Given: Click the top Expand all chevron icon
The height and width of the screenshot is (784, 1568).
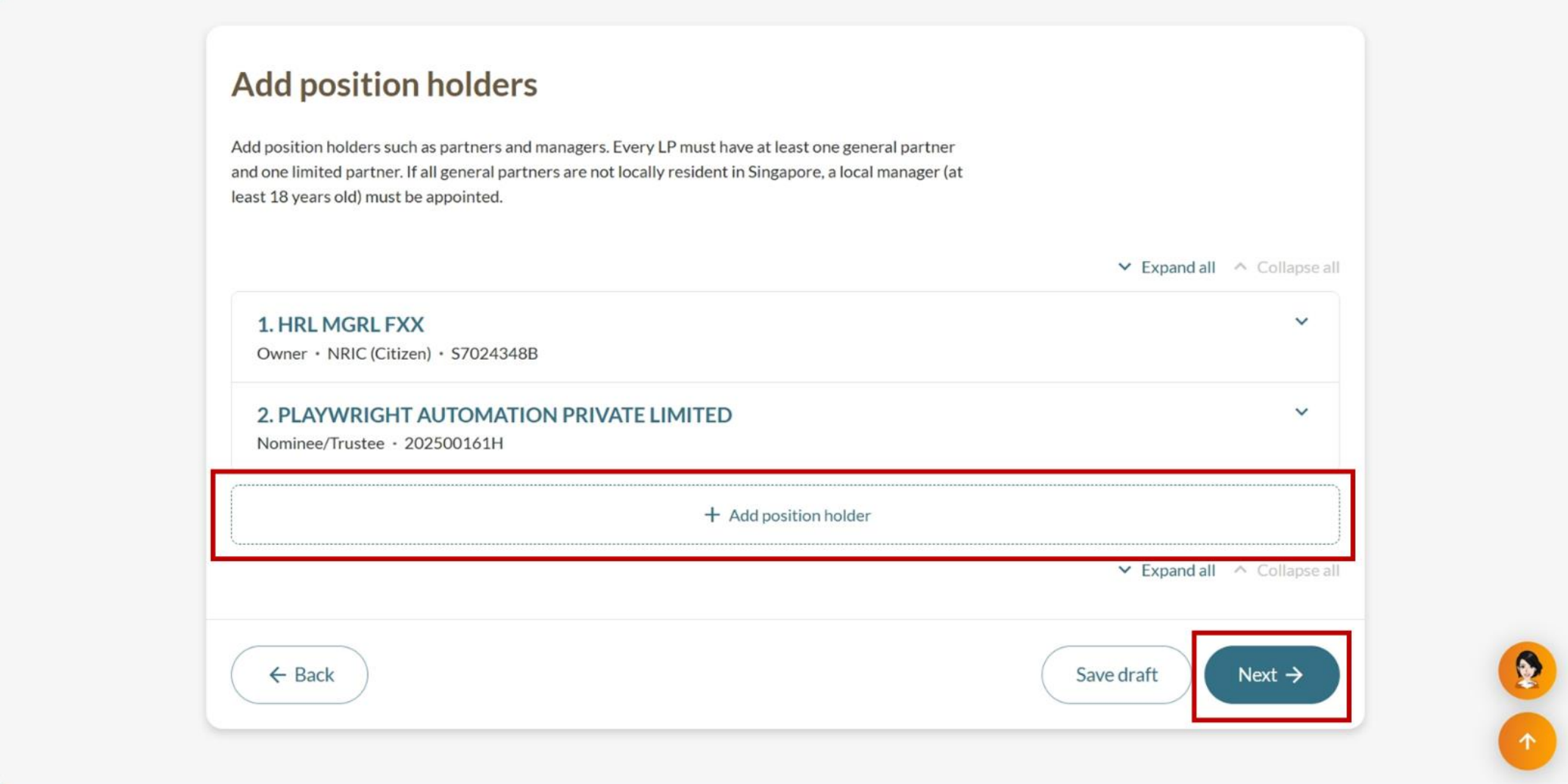Looking at the screenshot, I should pos(1125,267).
